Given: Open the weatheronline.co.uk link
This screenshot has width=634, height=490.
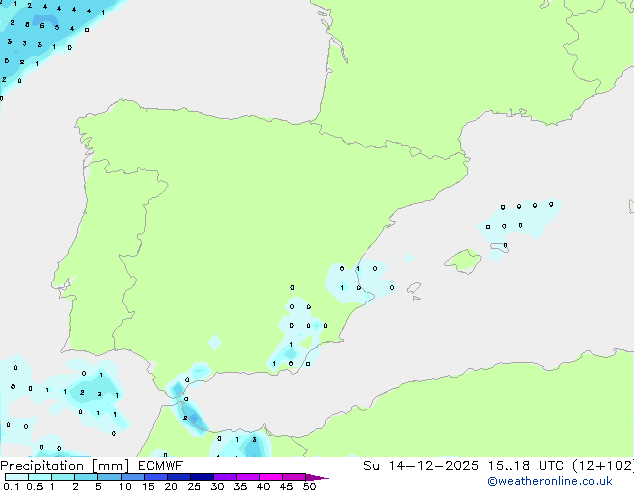Looking at the screenshot, I should (550, 481).
